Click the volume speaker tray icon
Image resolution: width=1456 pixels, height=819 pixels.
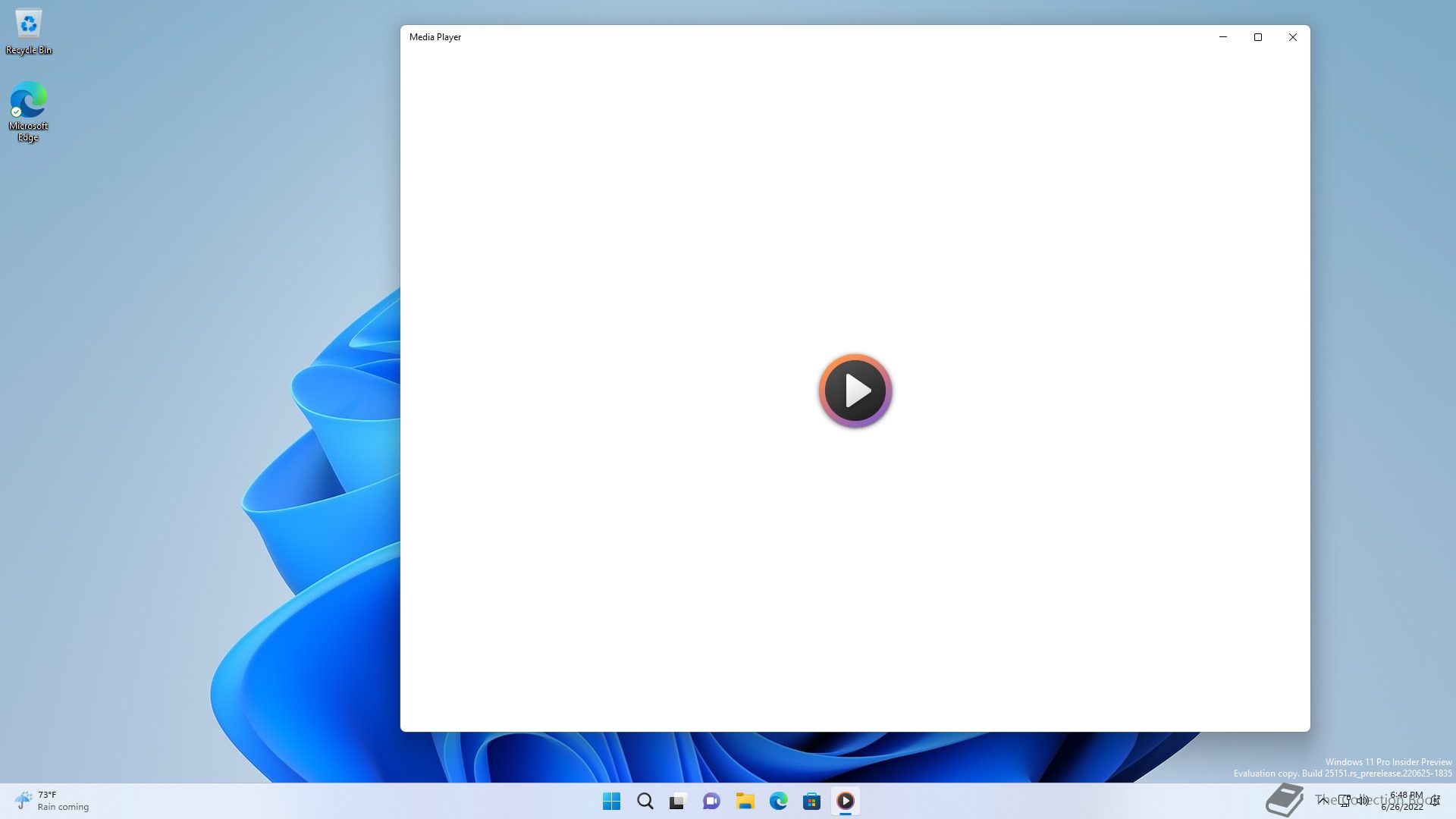(1363, 800)
